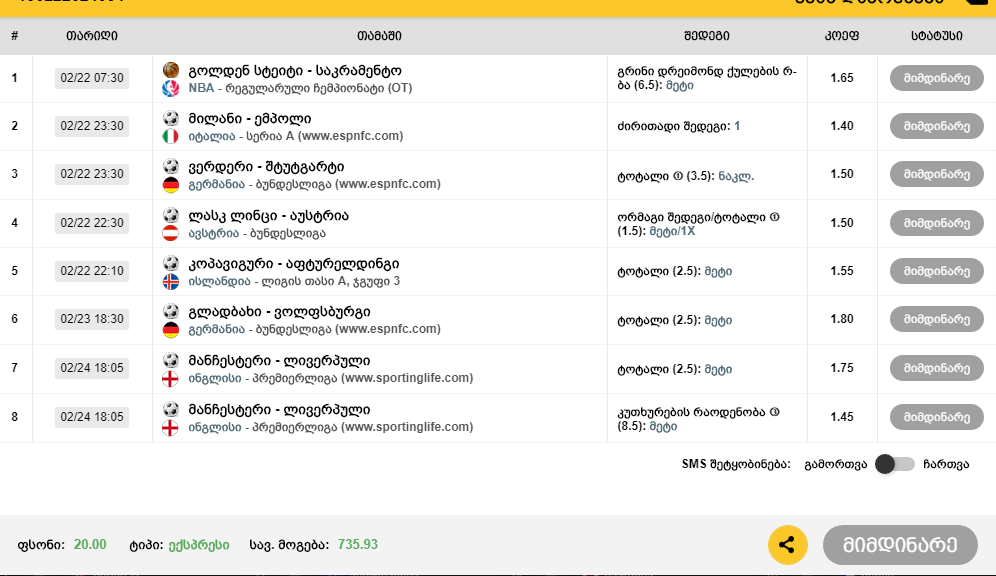
Task: Open the ისლანდია country link
Action: 219,281
